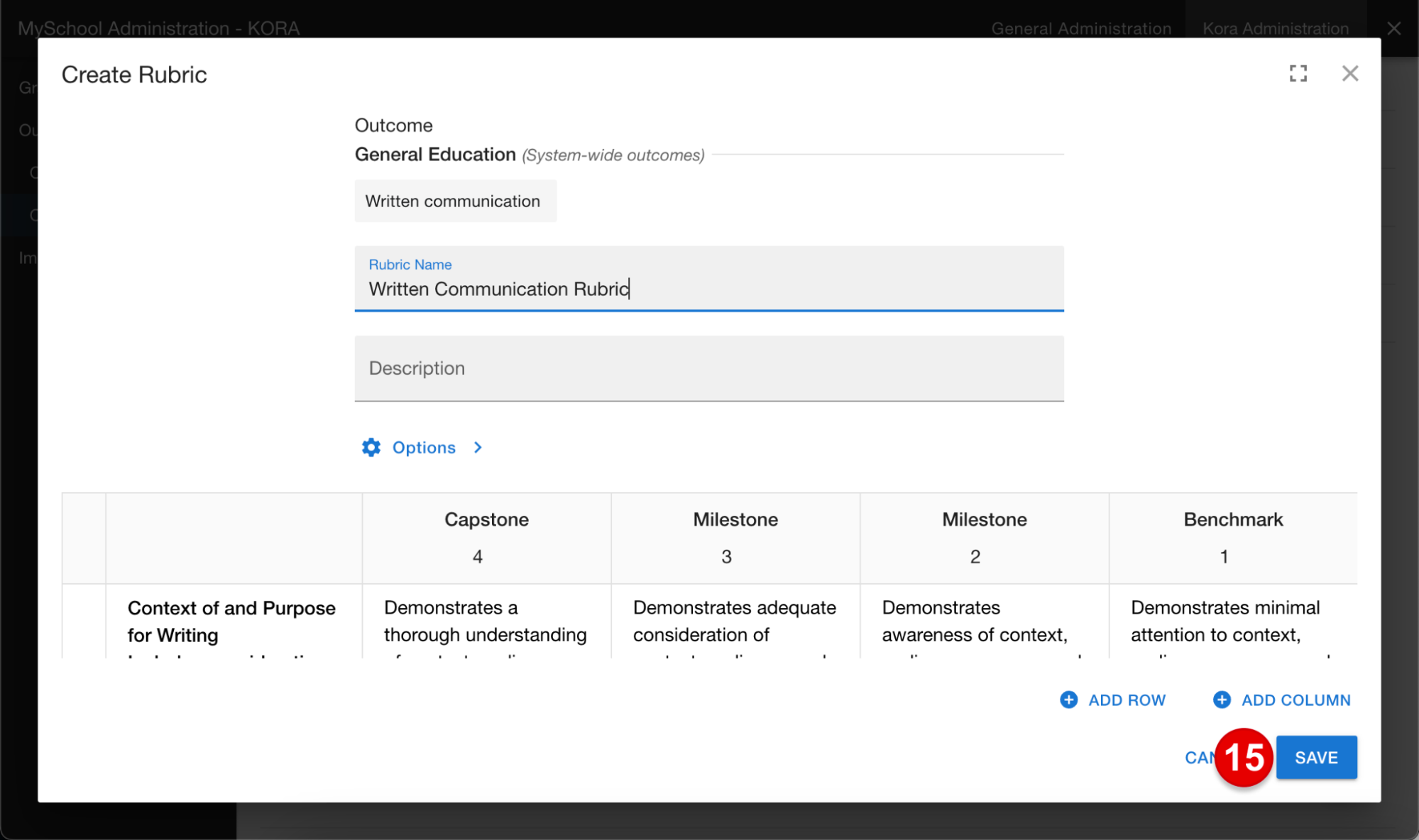Edit Capstone score value 4
The width and height of the screenshot is (1419, 840).
[x=478, y=557]
